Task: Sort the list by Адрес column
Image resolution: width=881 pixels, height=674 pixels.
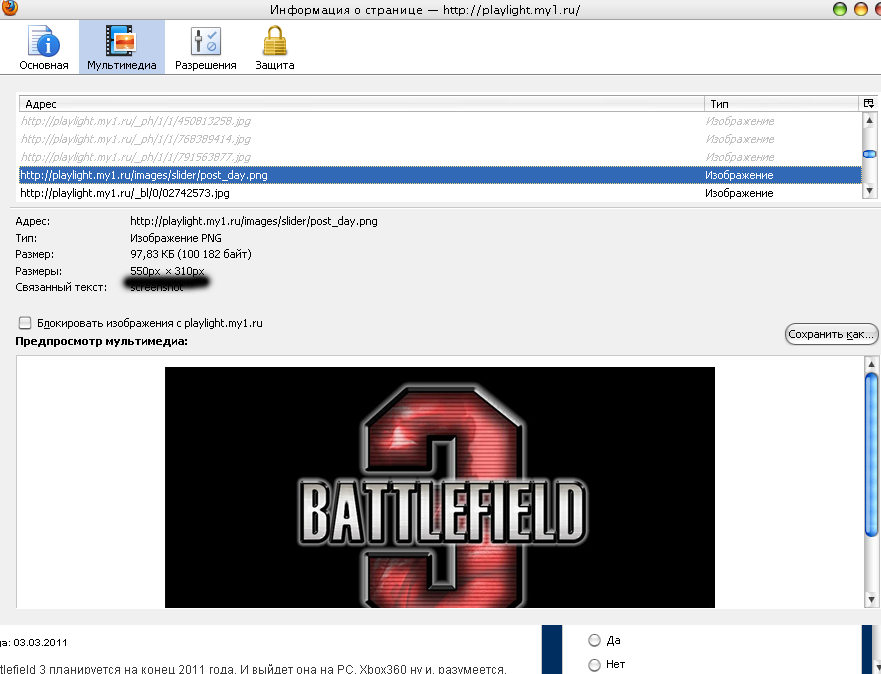Action: [362, 104]
